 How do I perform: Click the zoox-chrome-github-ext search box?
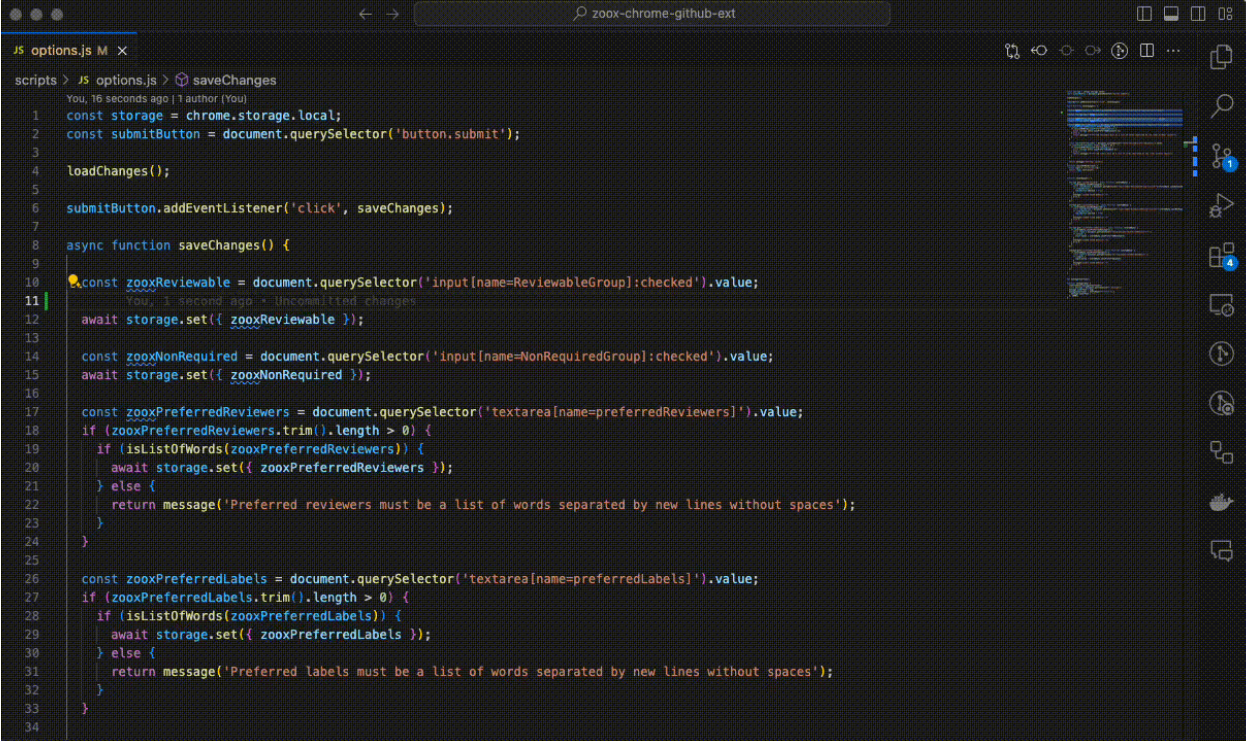tap(652, 14)
